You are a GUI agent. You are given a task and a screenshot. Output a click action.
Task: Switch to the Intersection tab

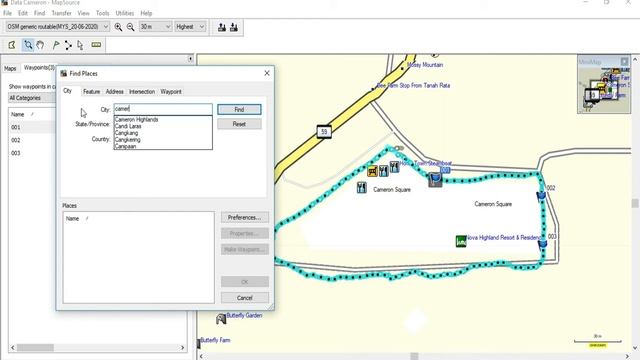(x=142, y=92)
